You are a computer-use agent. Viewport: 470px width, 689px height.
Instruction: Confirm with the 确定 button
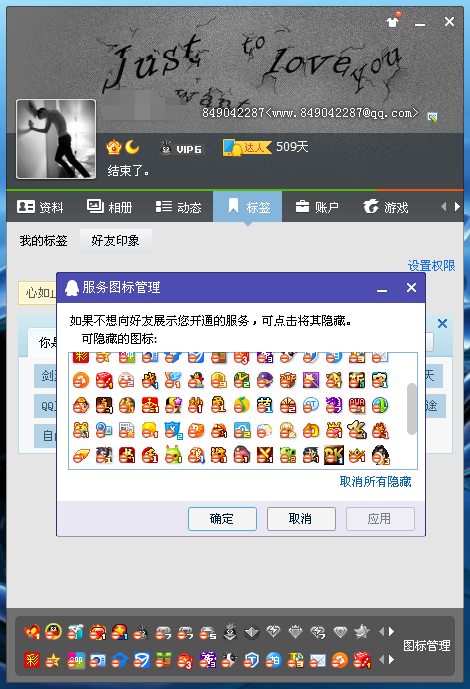(x=222, y=519)
